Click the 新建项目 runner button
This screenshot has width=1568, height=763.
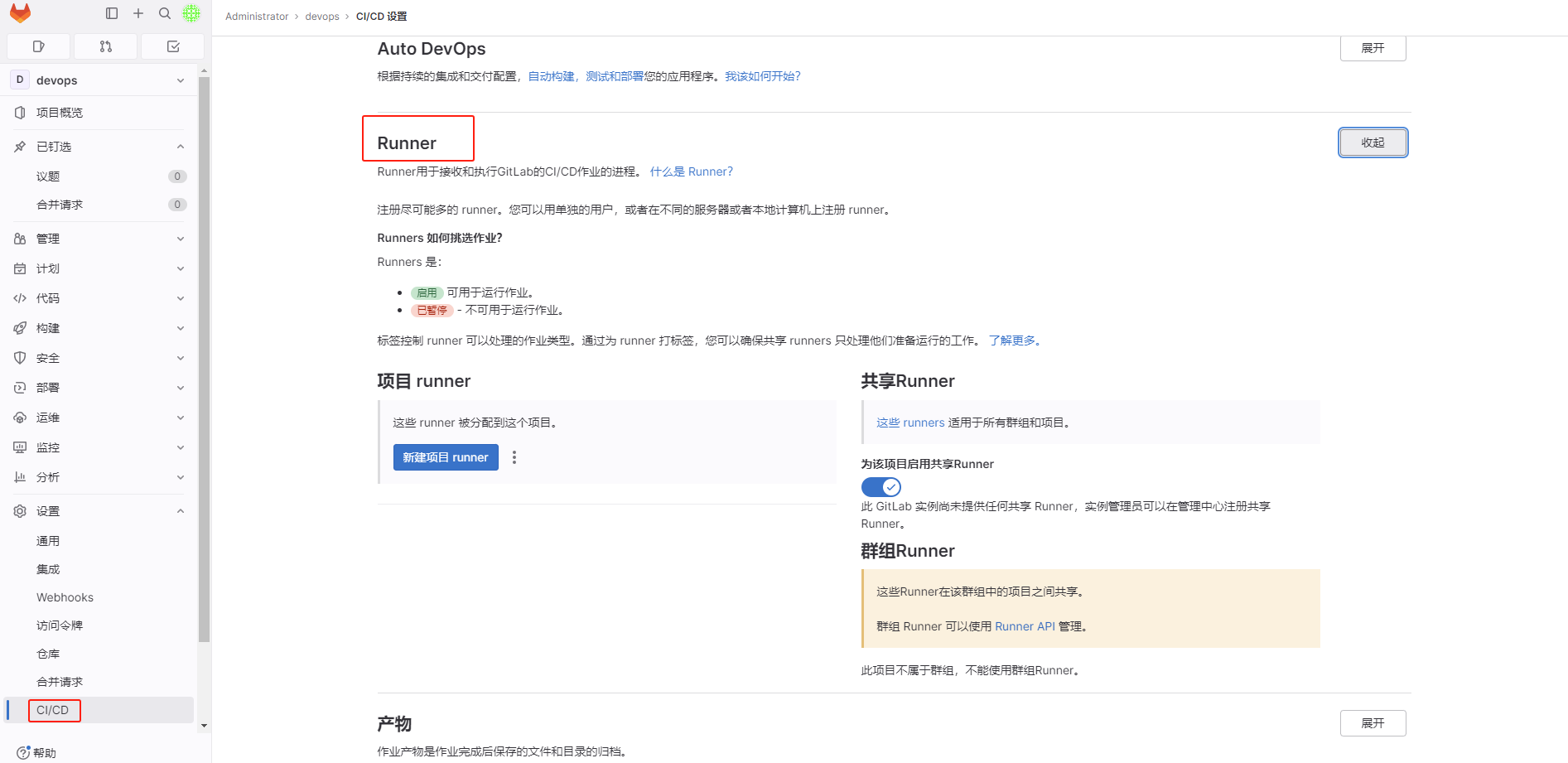click(446, 457)
